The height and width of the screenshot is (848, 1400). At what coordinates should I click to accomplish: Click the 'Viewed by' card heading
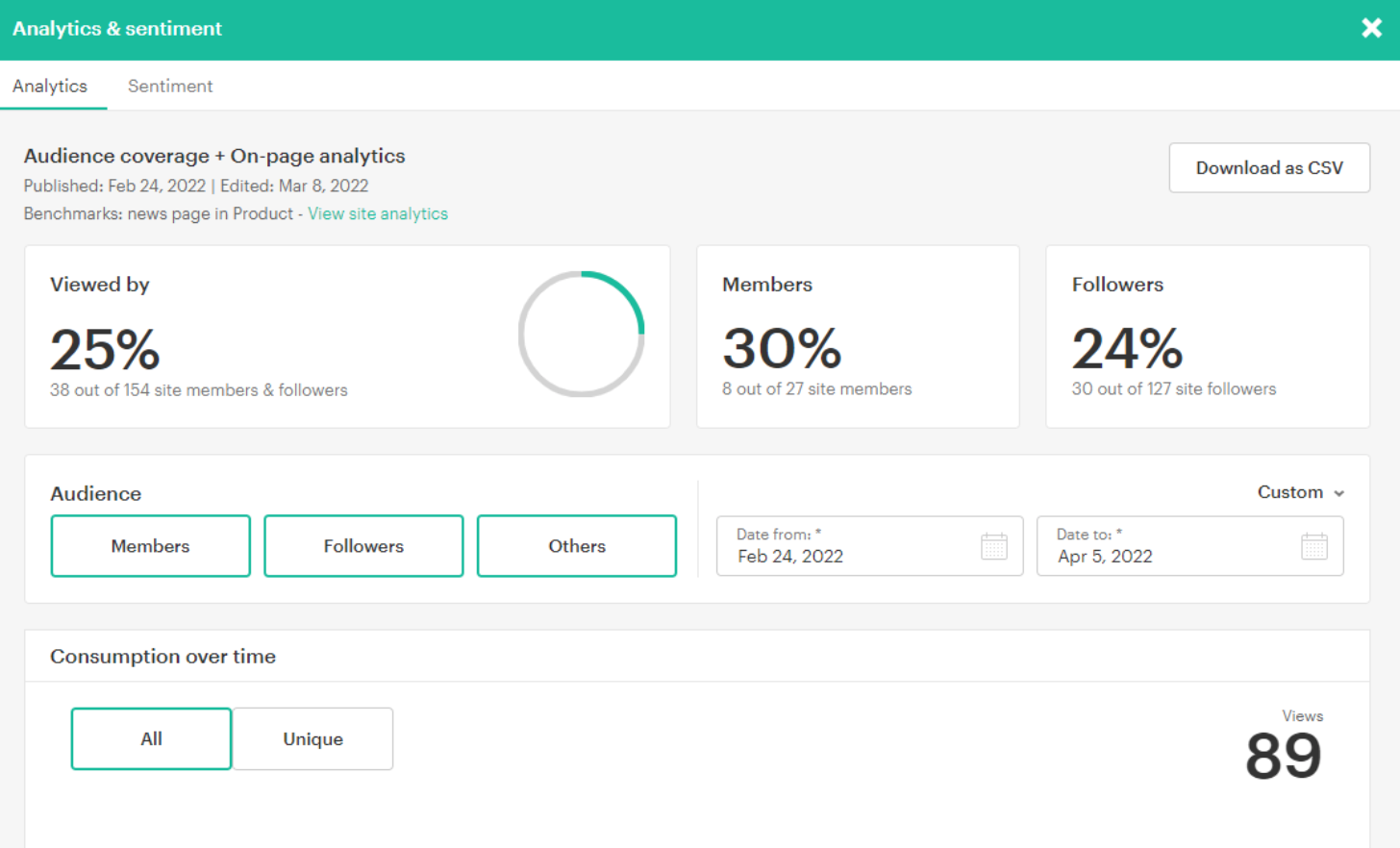click(100, 285)
